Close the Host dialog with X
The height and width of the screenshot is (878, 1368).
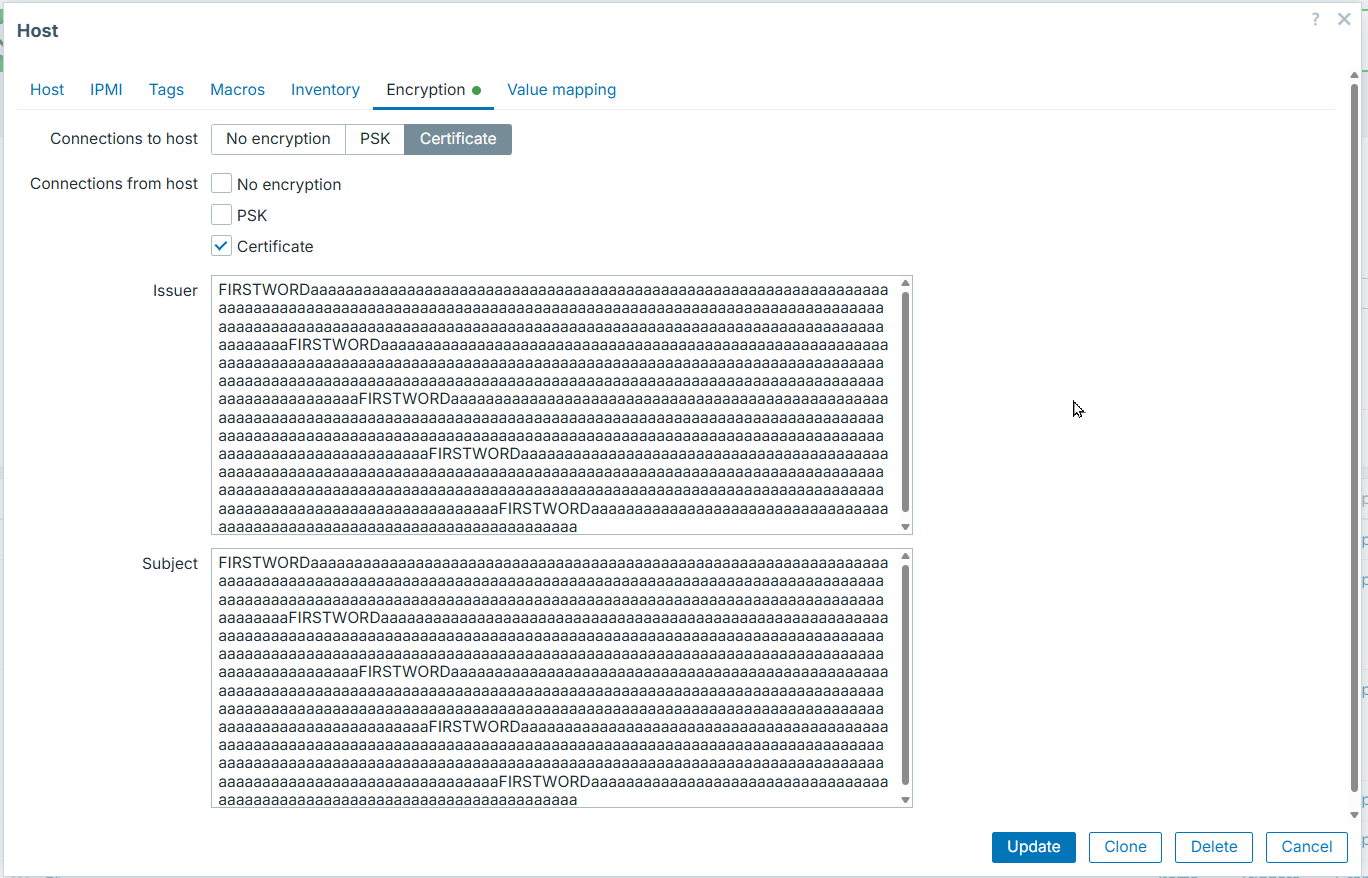pyautogui.click(x=1344, y=20)
